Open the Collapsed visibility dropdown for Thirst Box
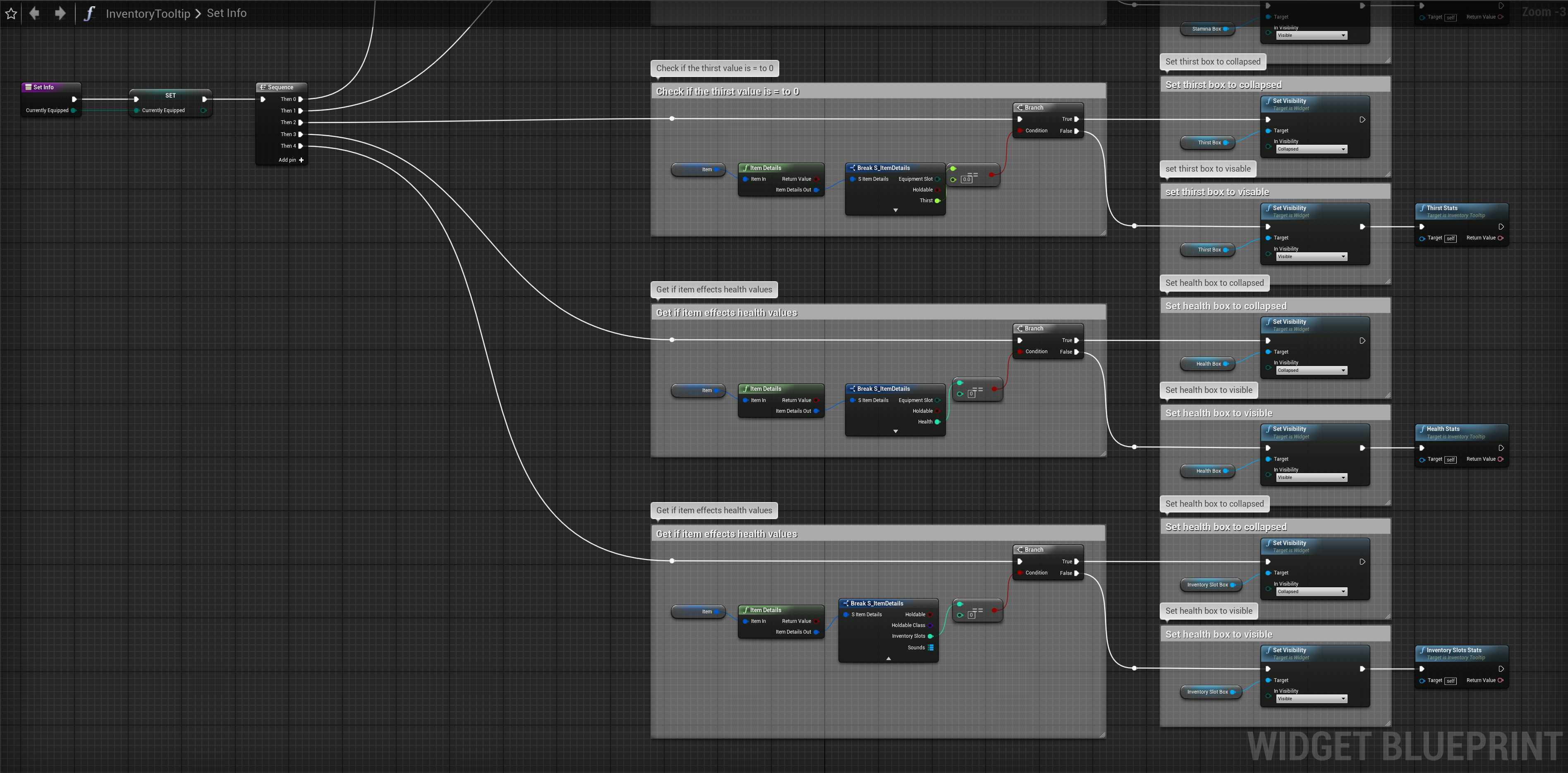Image resolution: width=1568 pixels, height=773 pixels. pos(1311,149)
